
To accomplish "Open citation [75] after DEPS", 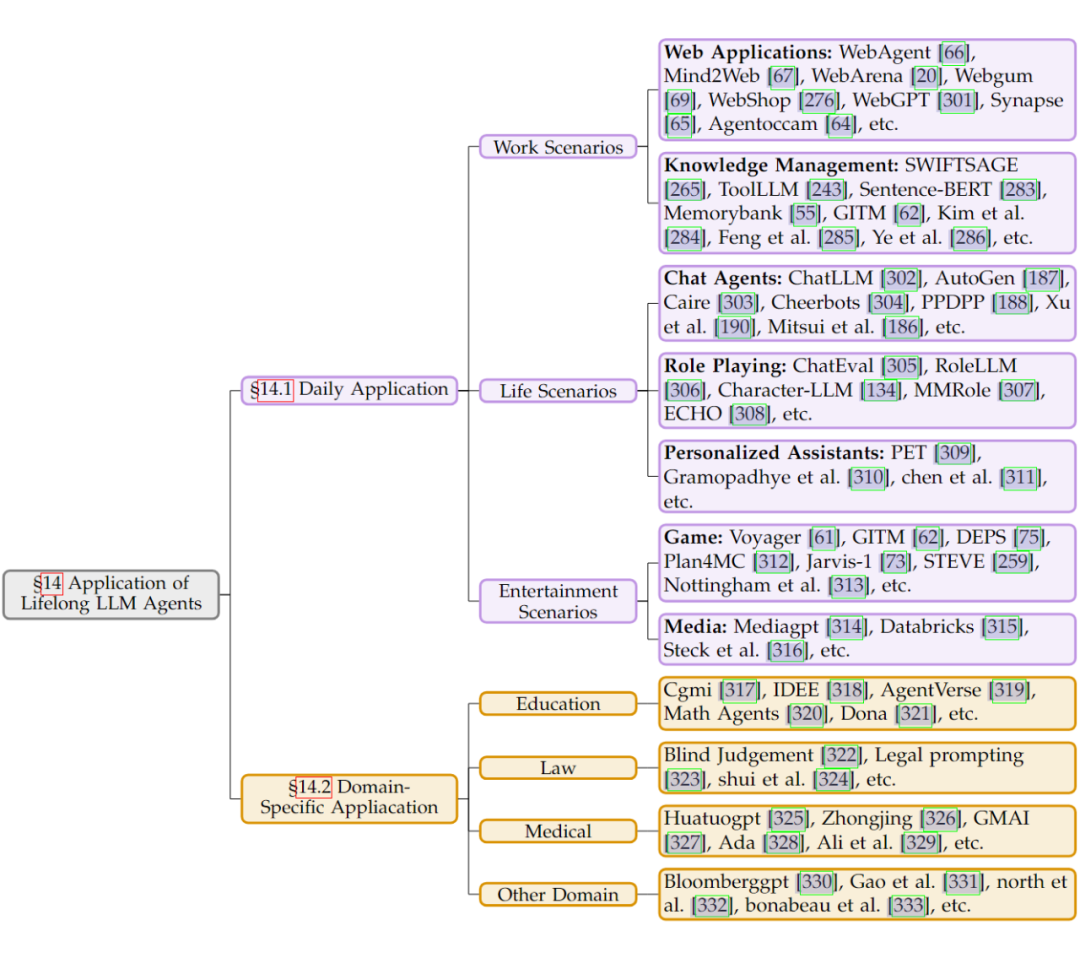I will (1028, 538).
